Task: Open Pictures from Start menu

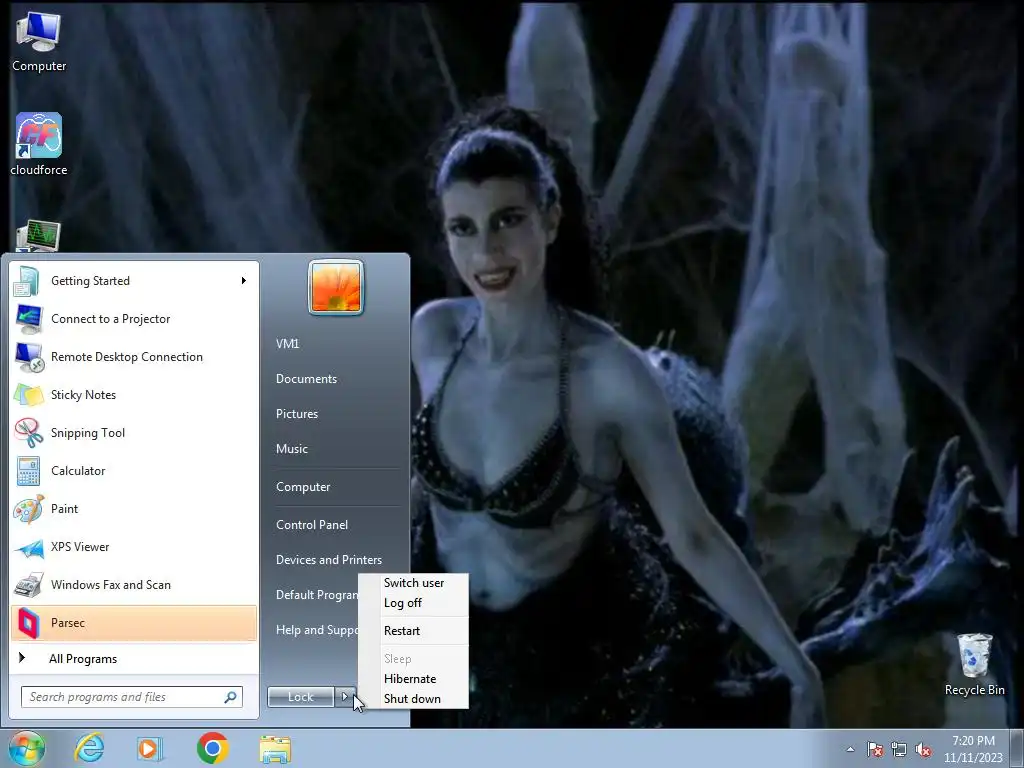Action: [296, 414]
